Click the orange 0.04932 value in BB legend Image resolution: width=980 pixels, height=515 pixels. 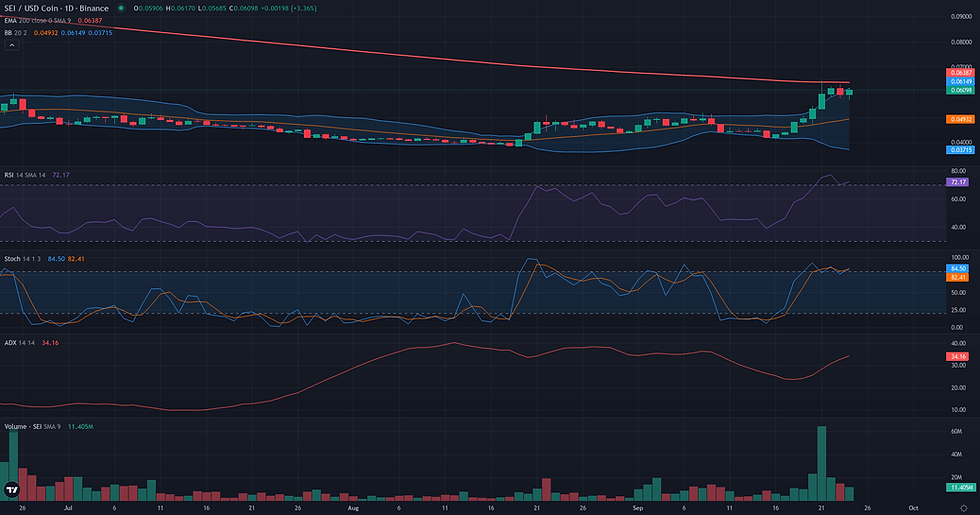coord(46,32)
